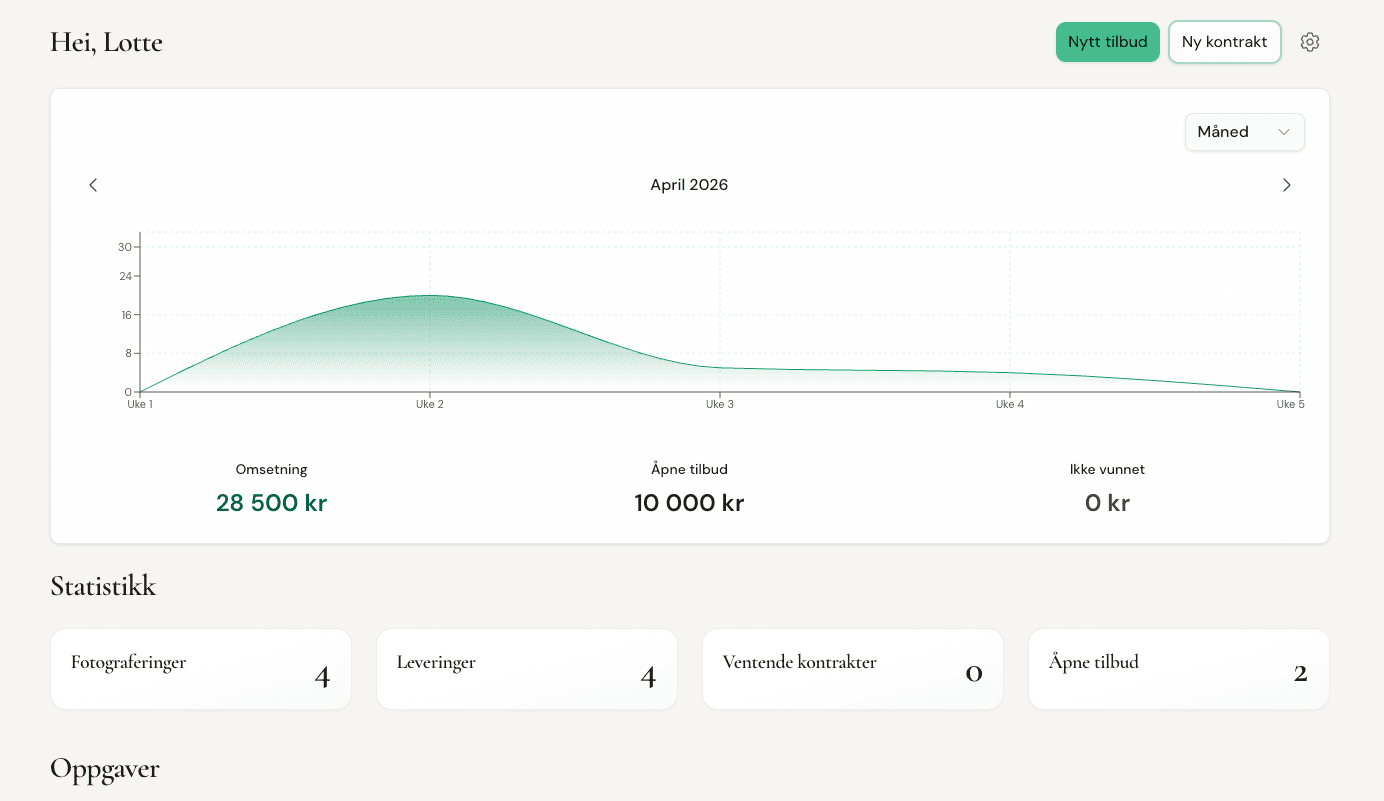Click the Ny kontrakt button
The width and height of the screenshot is (1384, 801).
tap(1224, 42)
